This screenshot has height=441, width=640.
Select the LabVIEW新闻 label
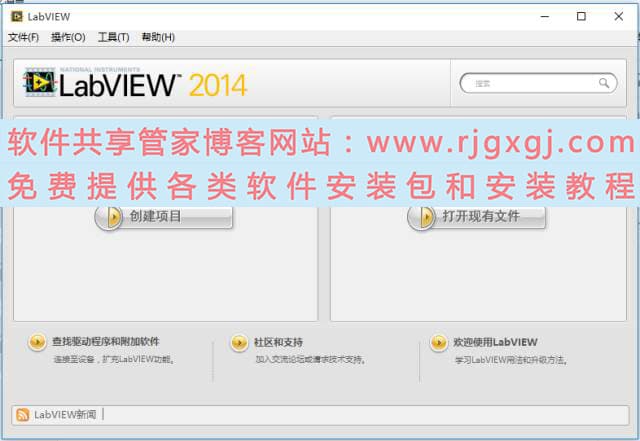click(65, 414)
